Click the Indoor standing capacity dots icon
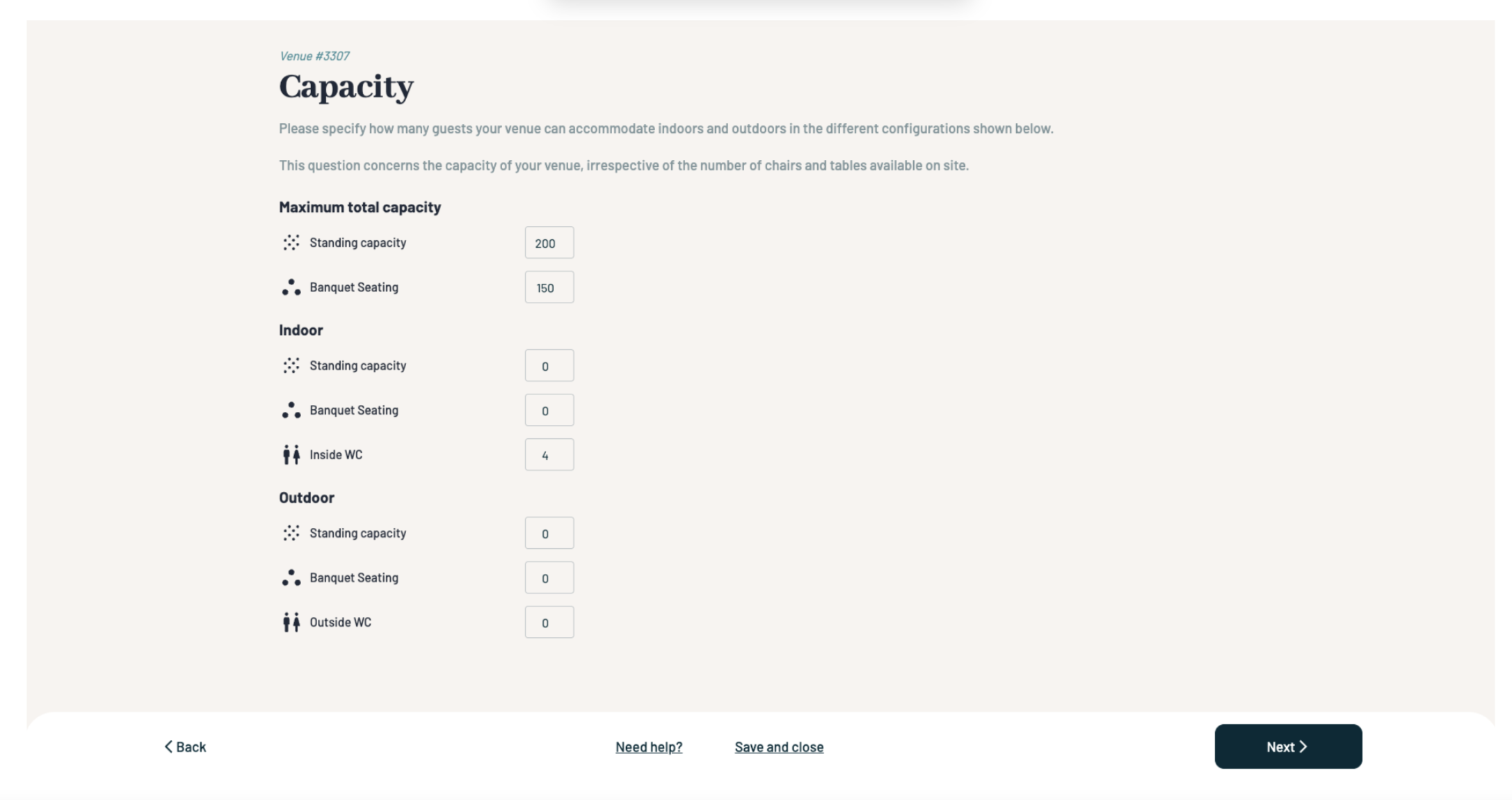 pos(291,366)
